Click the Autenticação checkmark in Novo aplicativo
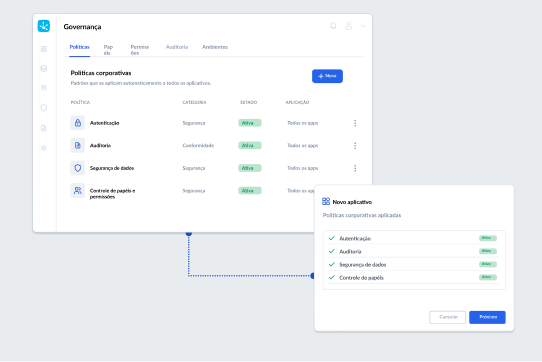542x362 pixels. tap(332, 238)
